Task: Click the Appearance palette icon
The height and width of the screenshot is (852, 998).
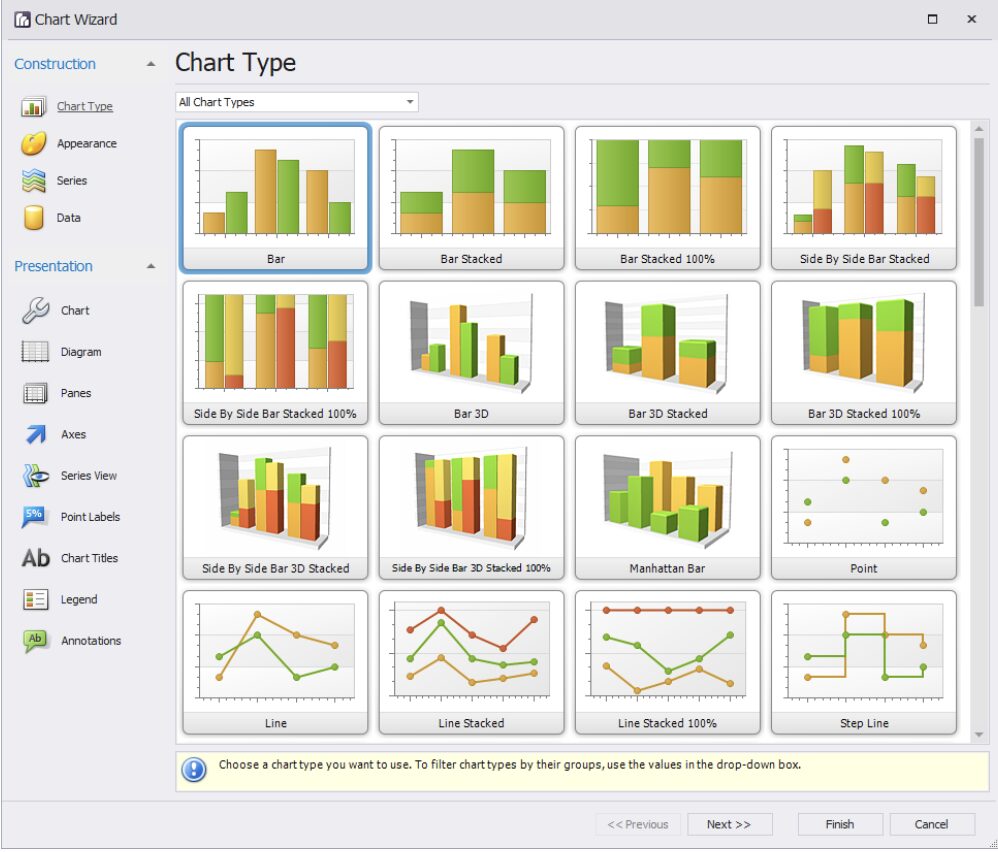Action: [x=34, y=144]
